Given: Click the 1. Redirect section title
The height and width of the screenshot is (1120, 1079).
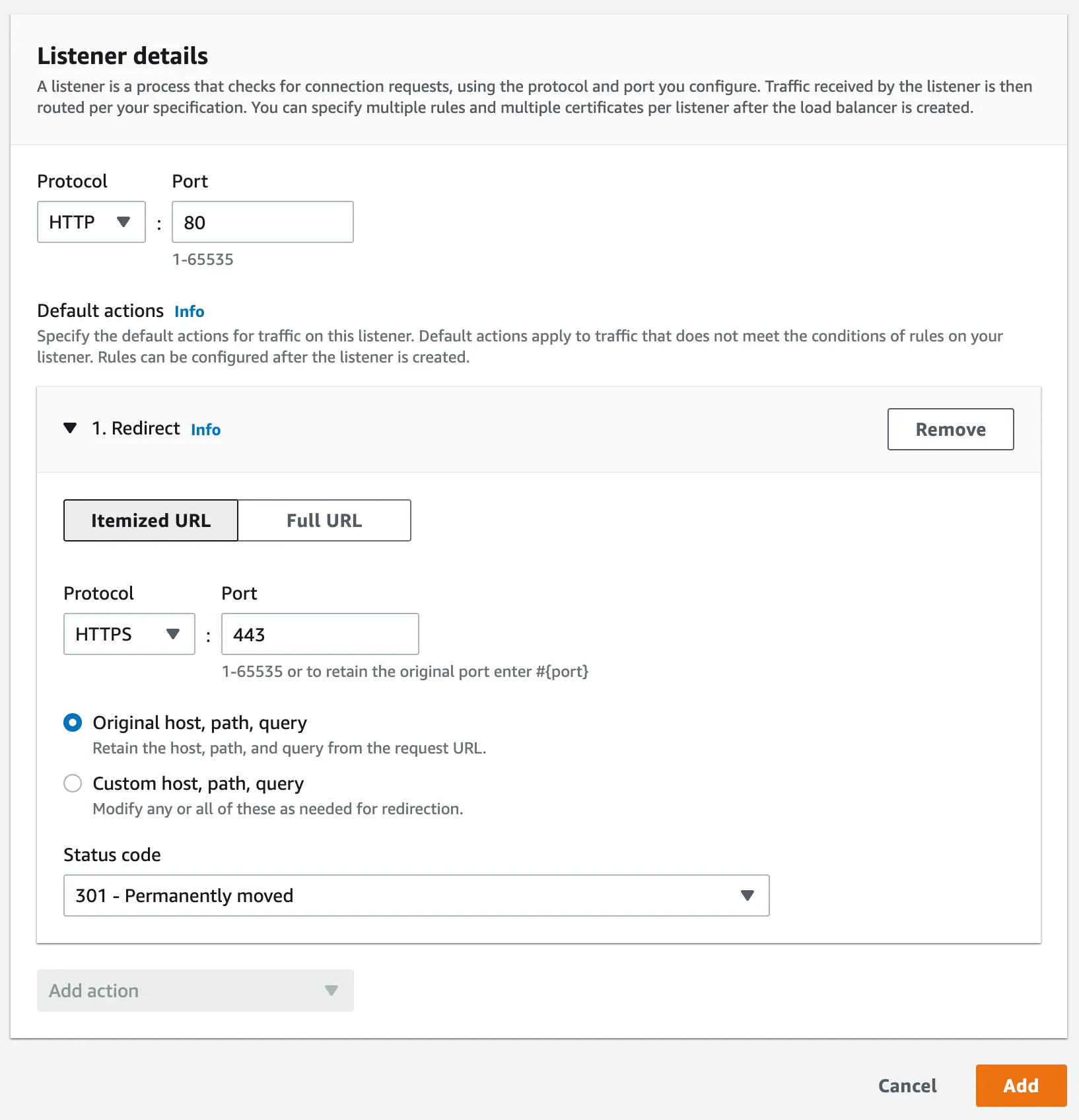Looking at the screenshot, I should click(136, 429).
